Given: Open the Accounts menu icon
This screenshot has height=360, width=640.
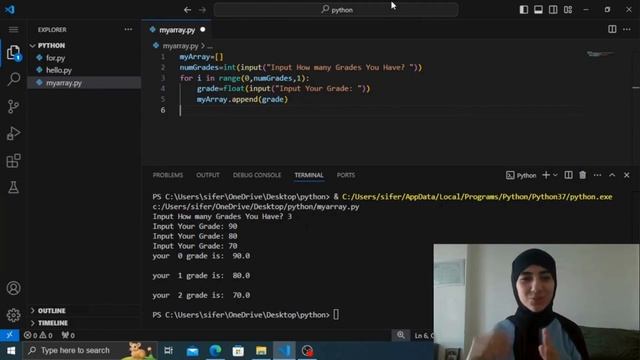Looking at the screenshot, I should click(13, 288).
